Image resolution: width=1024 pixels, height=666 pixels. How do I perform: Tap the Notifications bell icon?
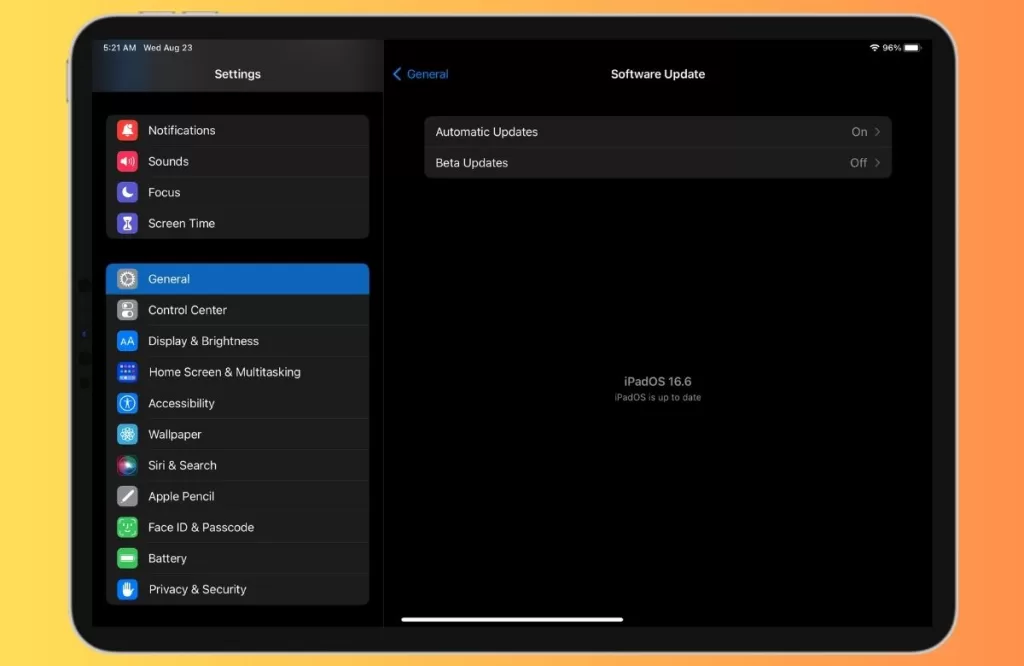tap(127, 131)
